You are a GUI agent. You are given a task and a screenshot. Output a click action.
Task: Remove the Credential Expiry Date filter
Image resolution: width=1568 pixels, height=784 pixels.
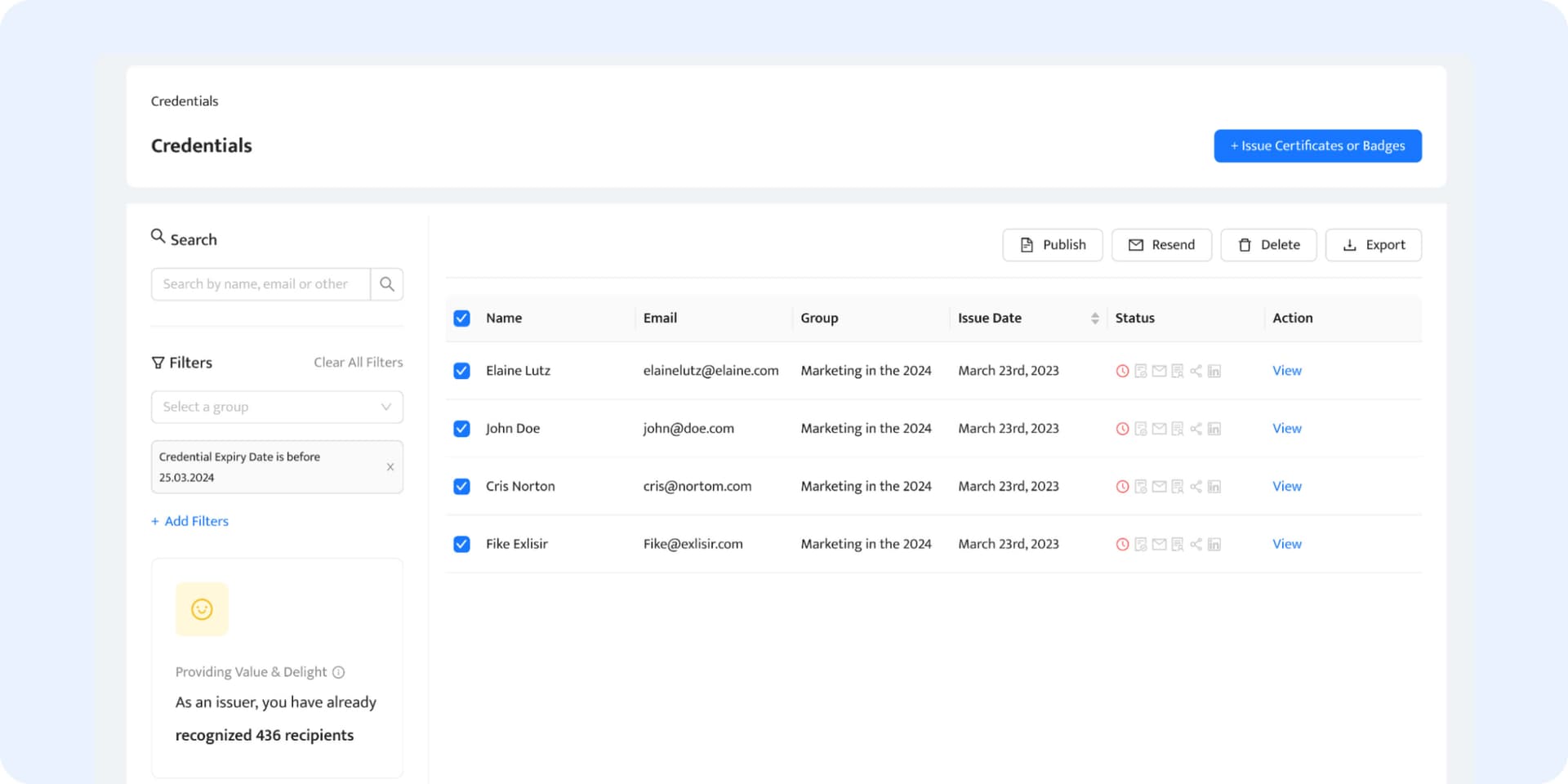[390, 467]
